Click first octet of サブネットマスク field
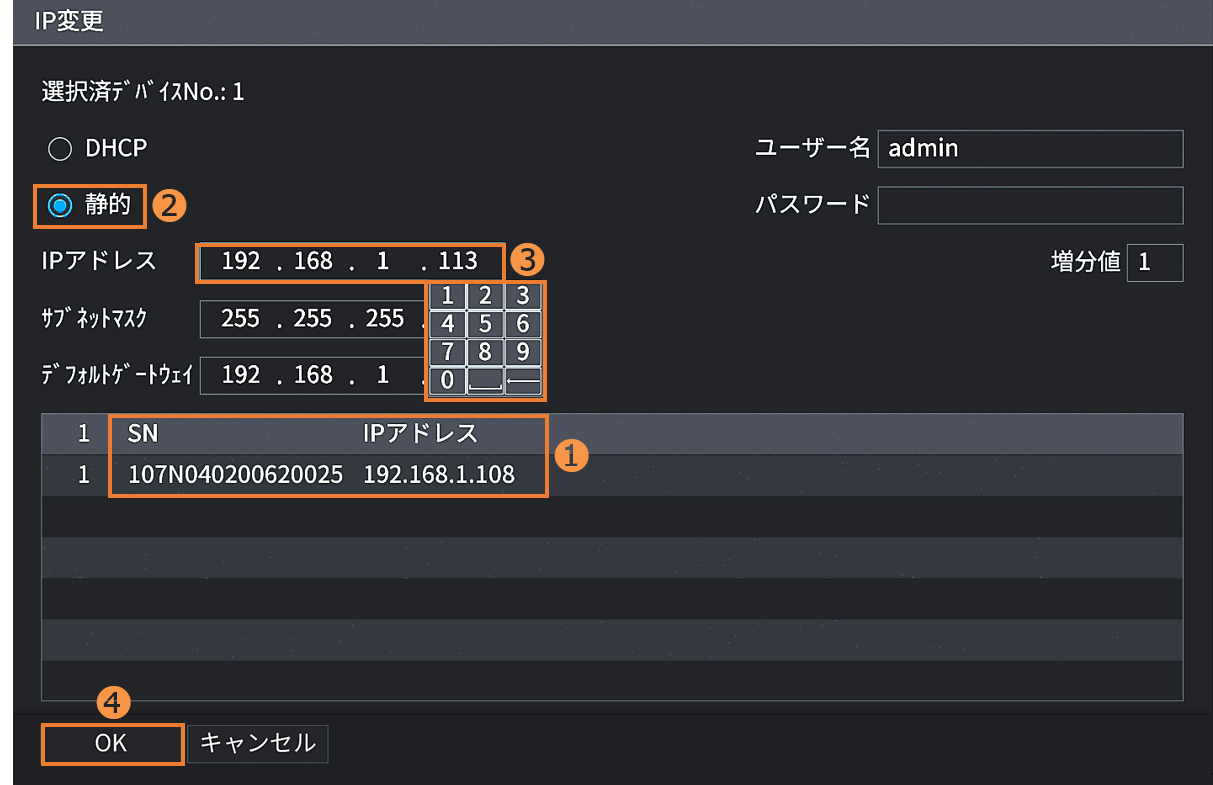This screenshot has height=785, width=1213. pos(241,319)
